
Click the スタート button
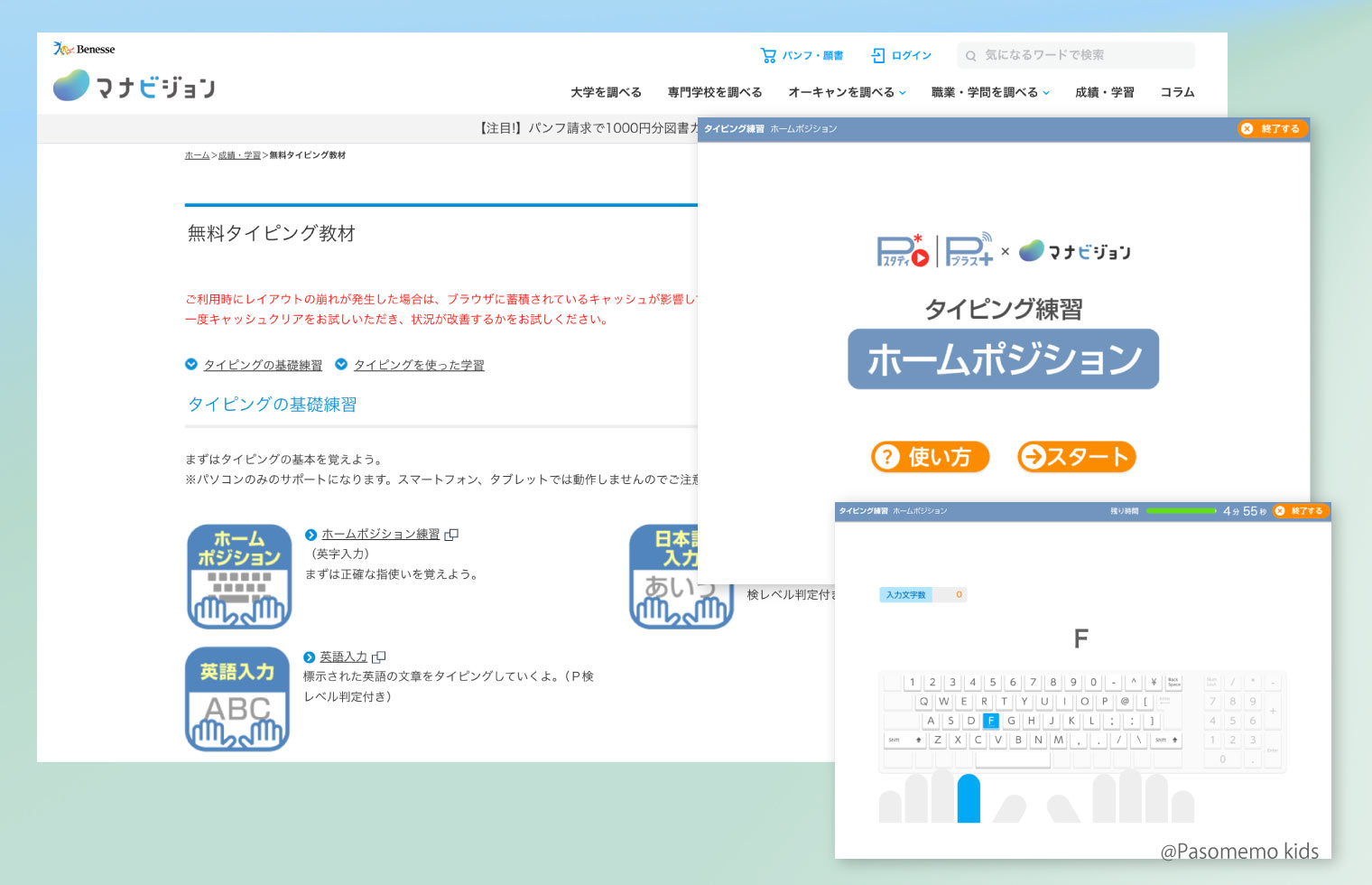click(1077, 457)
